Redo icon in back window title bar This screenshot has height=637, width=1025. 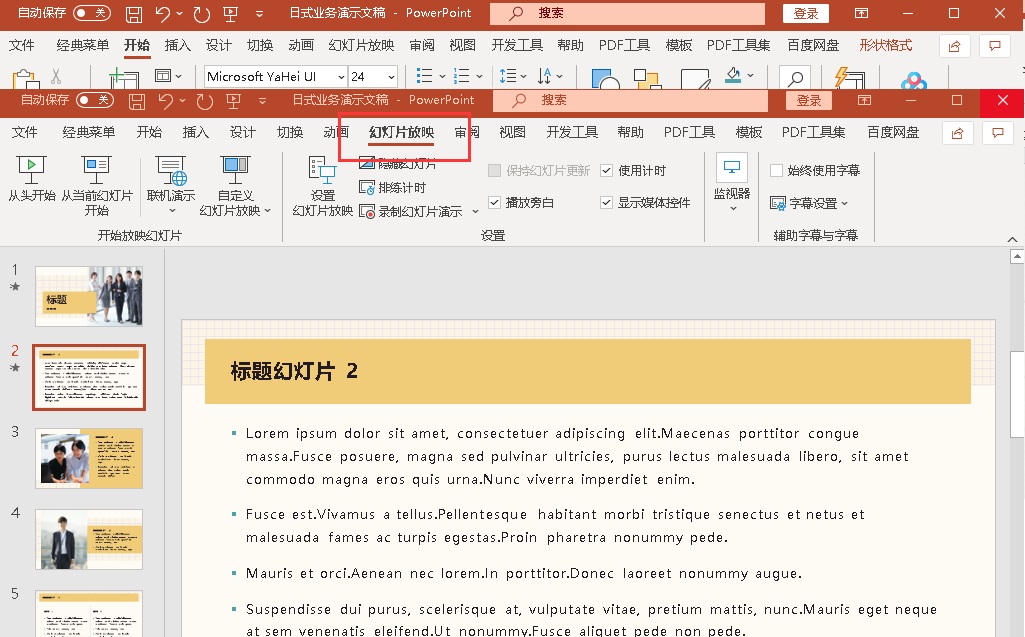201,14
